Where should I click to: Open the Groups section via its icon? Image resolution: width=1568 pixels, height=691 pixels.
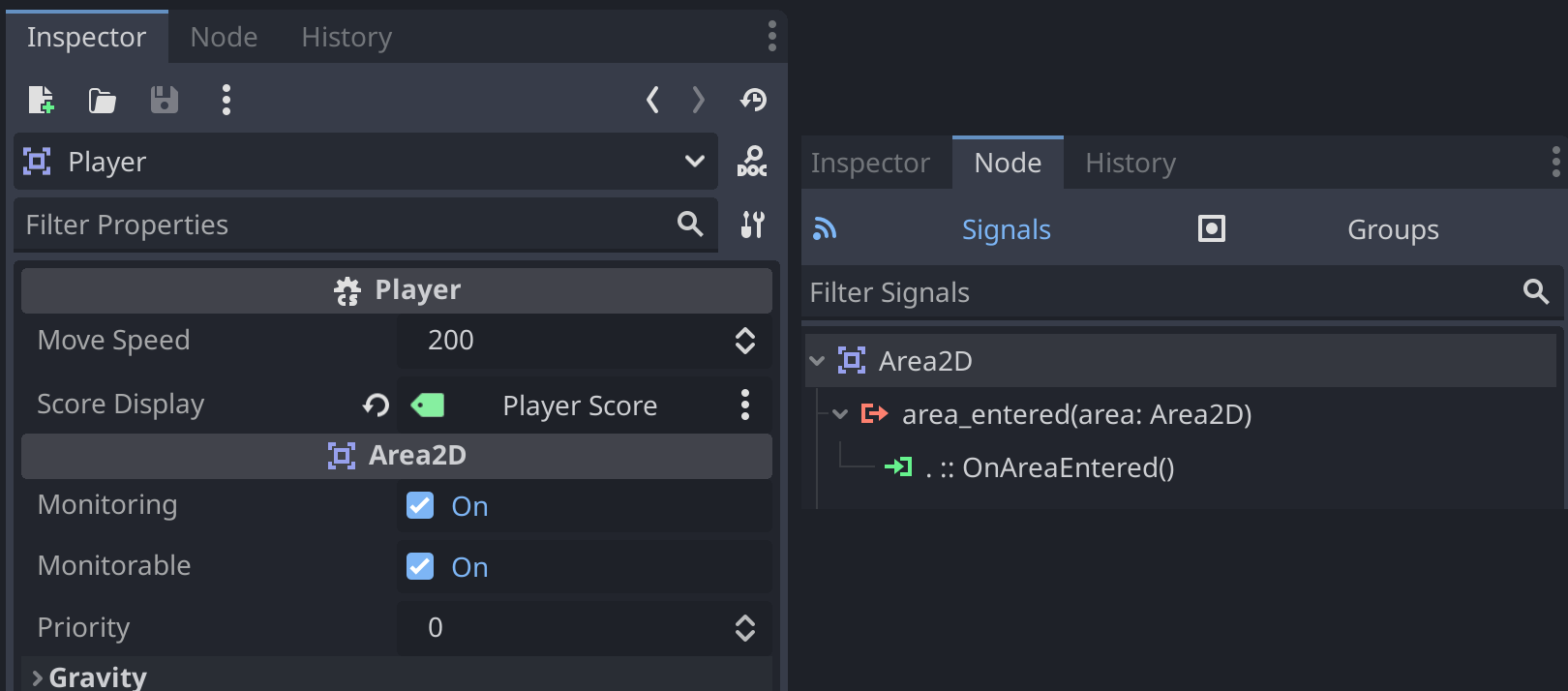point(1211,229)
